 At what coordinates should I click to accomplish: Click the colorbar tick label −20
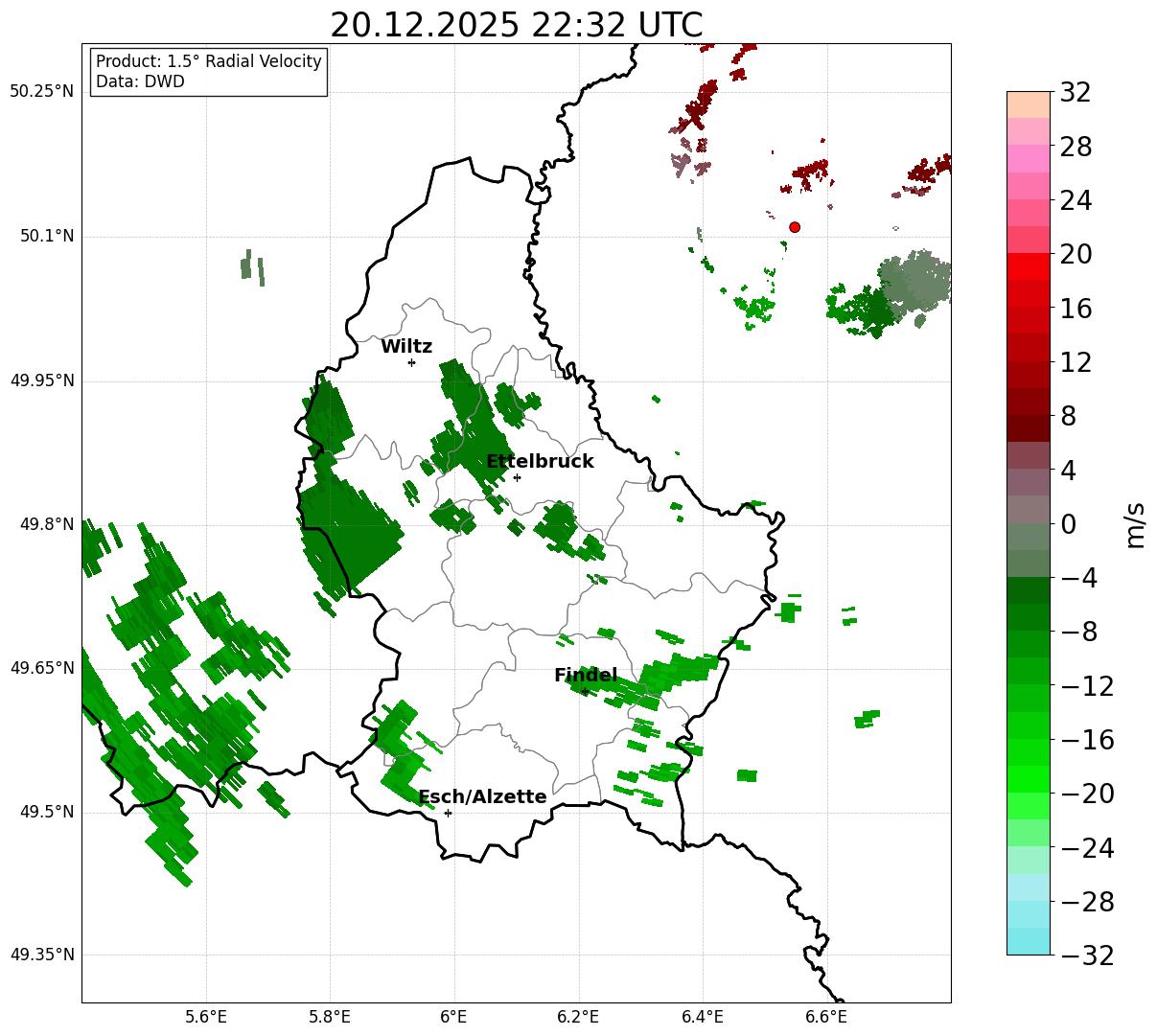(x=1087, y=794)
